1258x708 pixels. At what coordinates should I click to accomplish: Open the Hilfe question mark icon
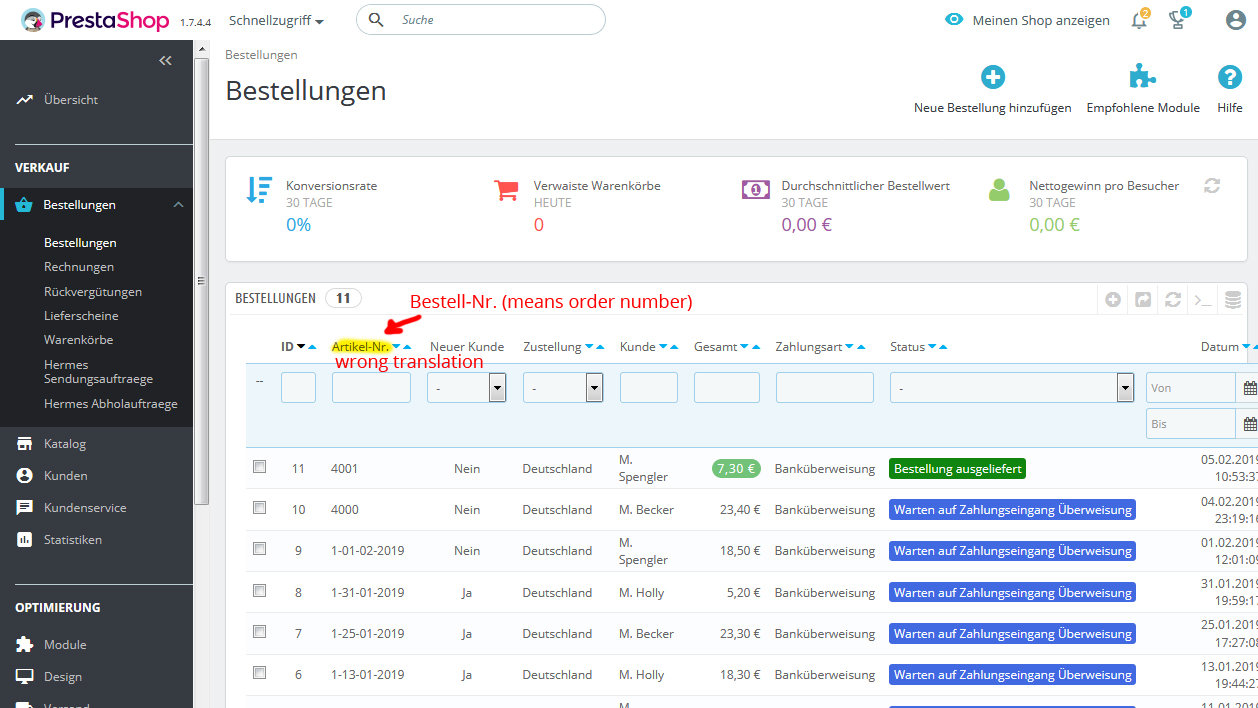1229,77
